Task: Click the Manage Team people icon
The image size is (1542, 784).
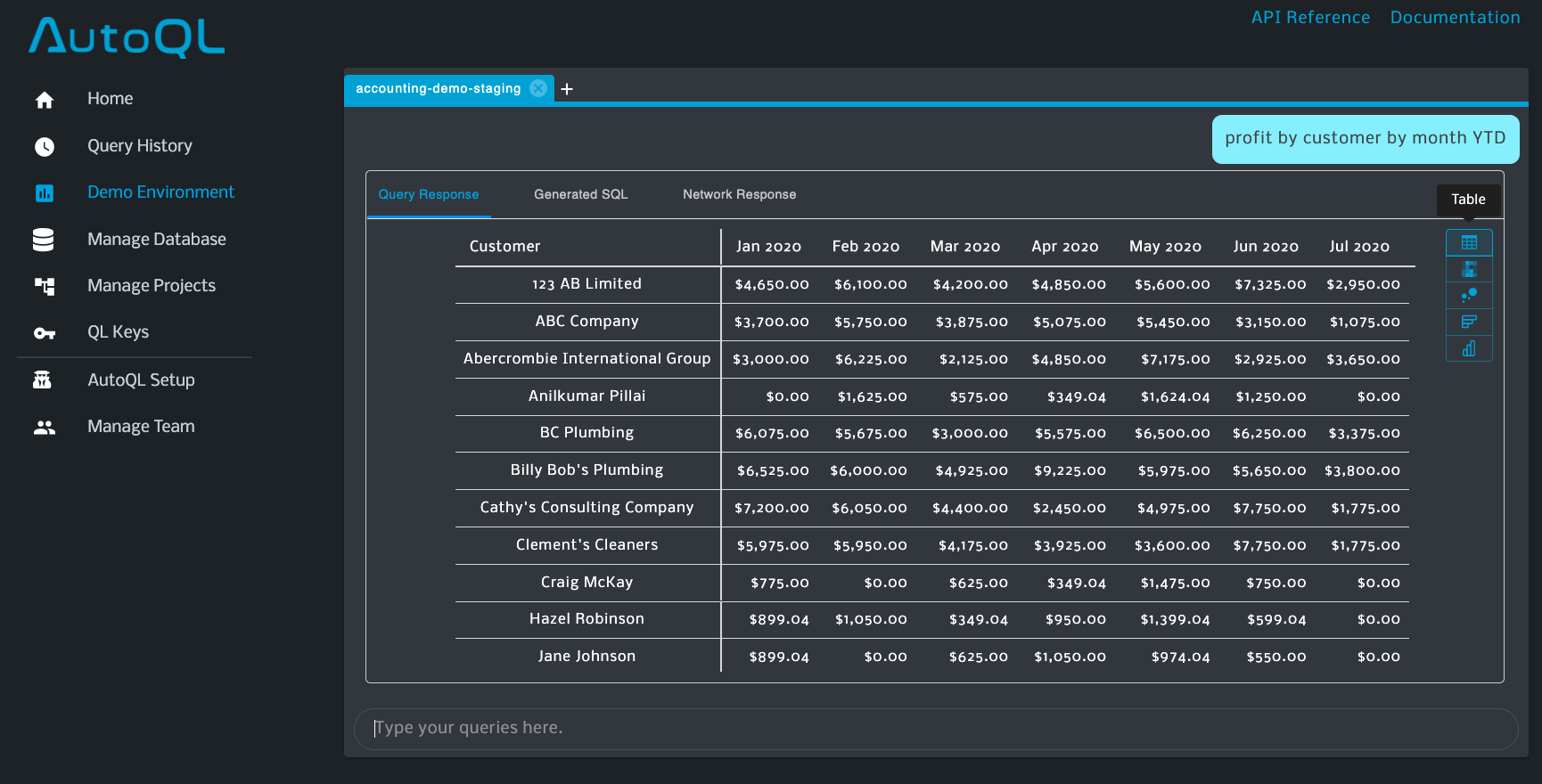Action: point(45,427)
